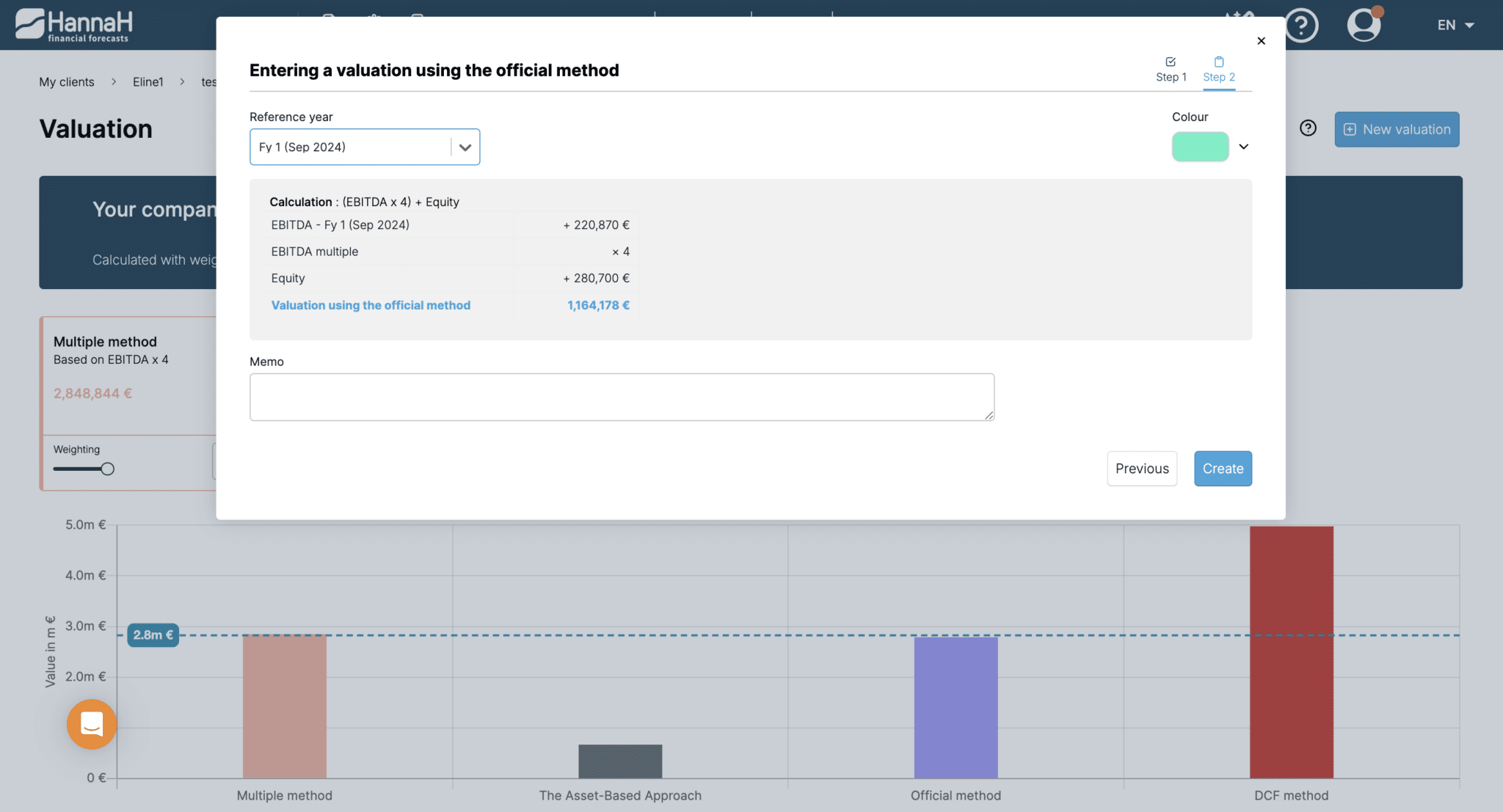The width and height of the screenshot is (1503, 812).
Task: Click the Step 2 clipboard icon
Action: pos(1219,62)
